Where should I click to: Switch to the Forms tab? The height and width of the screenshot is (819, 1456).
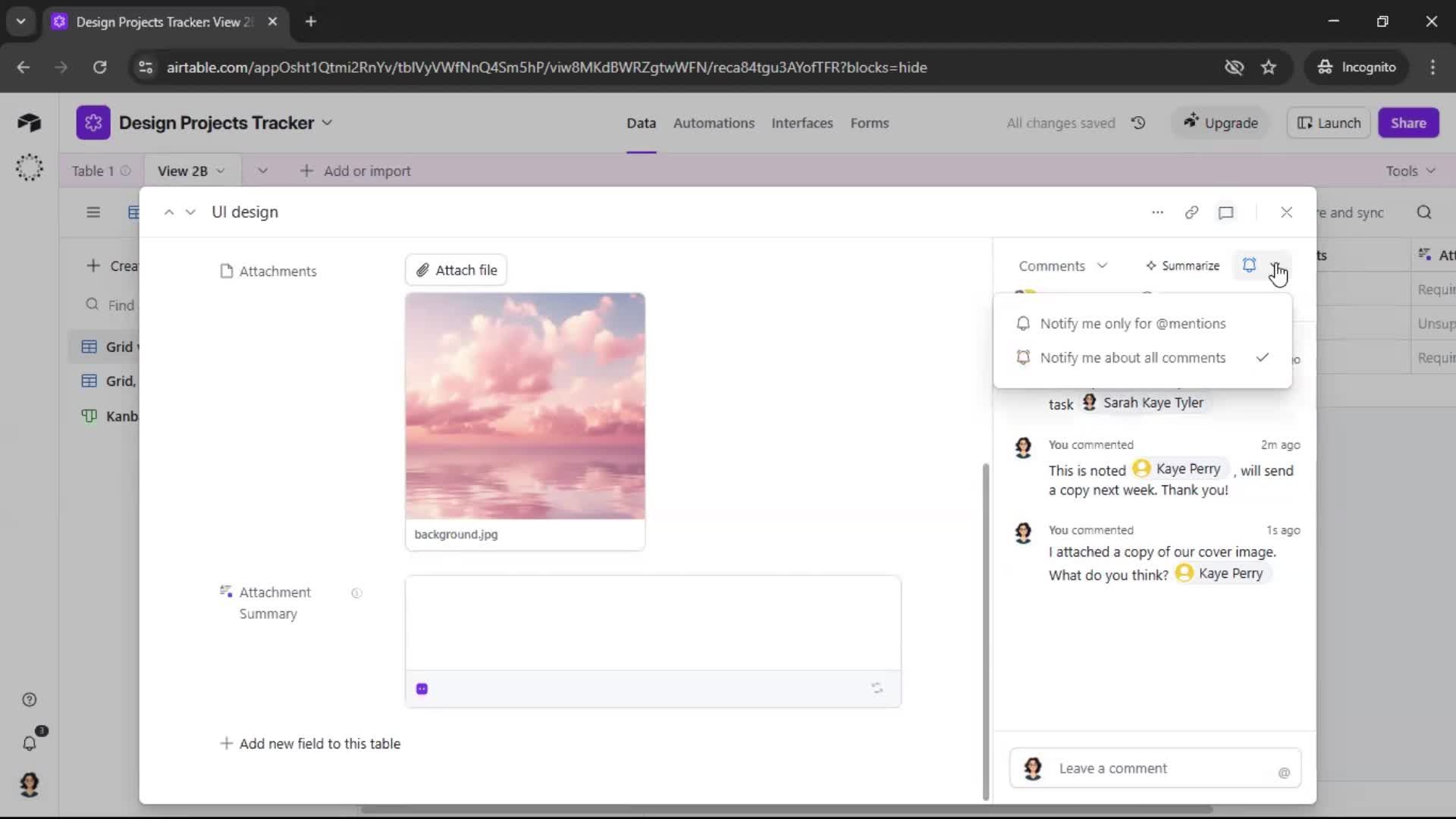tap(869, 123)
